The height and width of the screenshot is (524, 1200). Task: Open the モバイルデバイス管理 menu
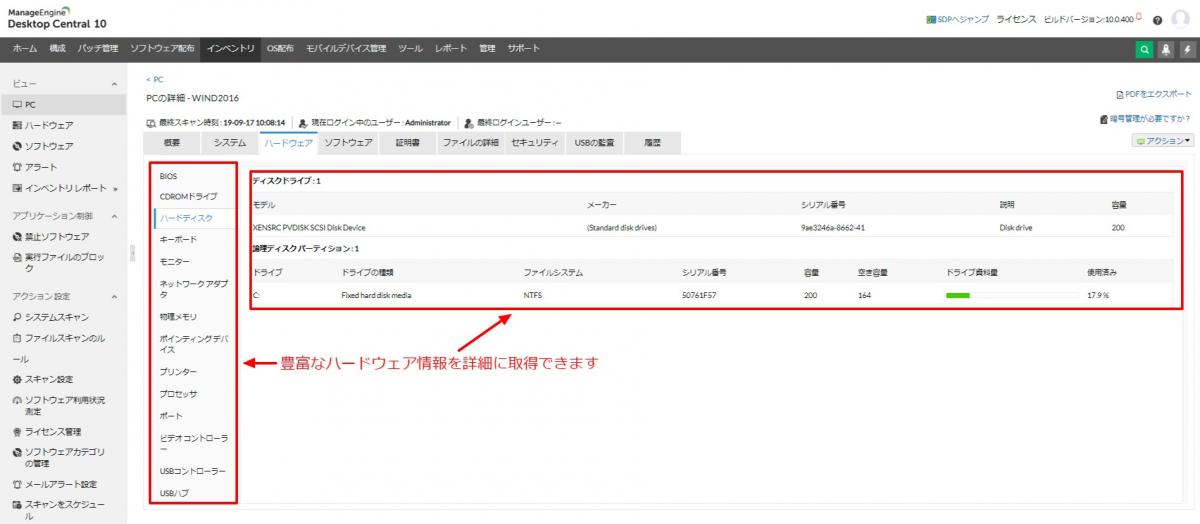pos(346,49)
